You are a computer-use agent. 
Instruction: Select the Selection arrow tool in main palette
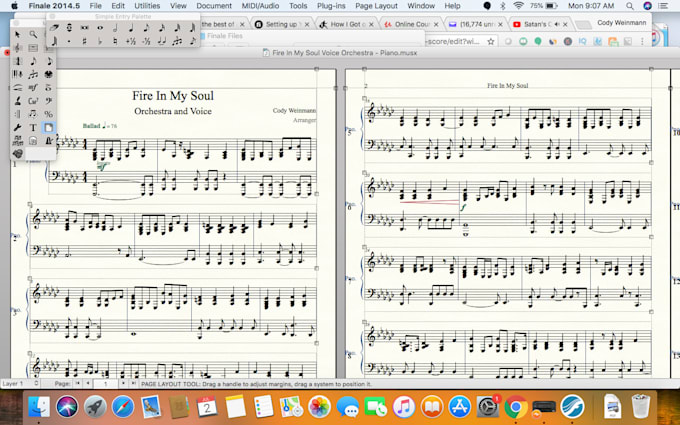click(x=18, y=34)
